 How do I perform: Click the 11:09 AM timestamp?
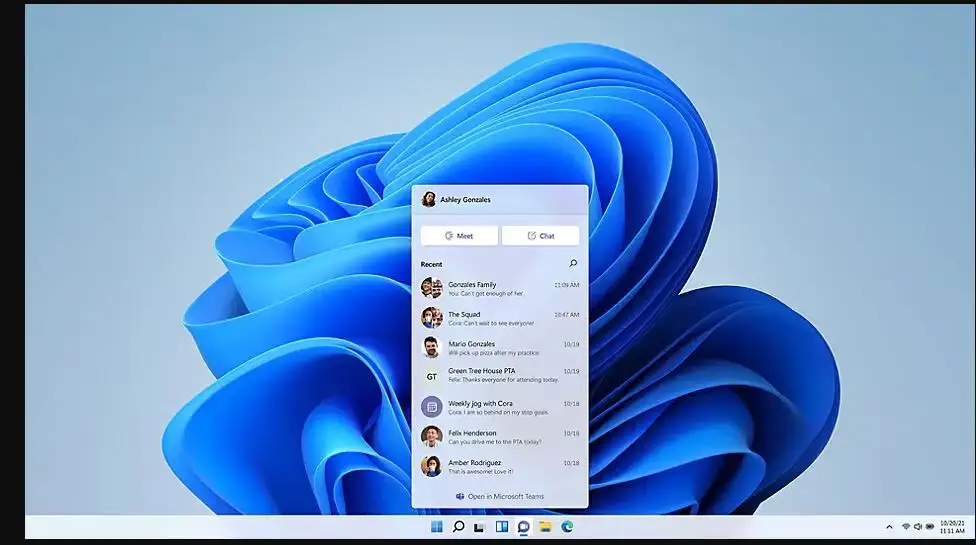click(x=566, y=285)
